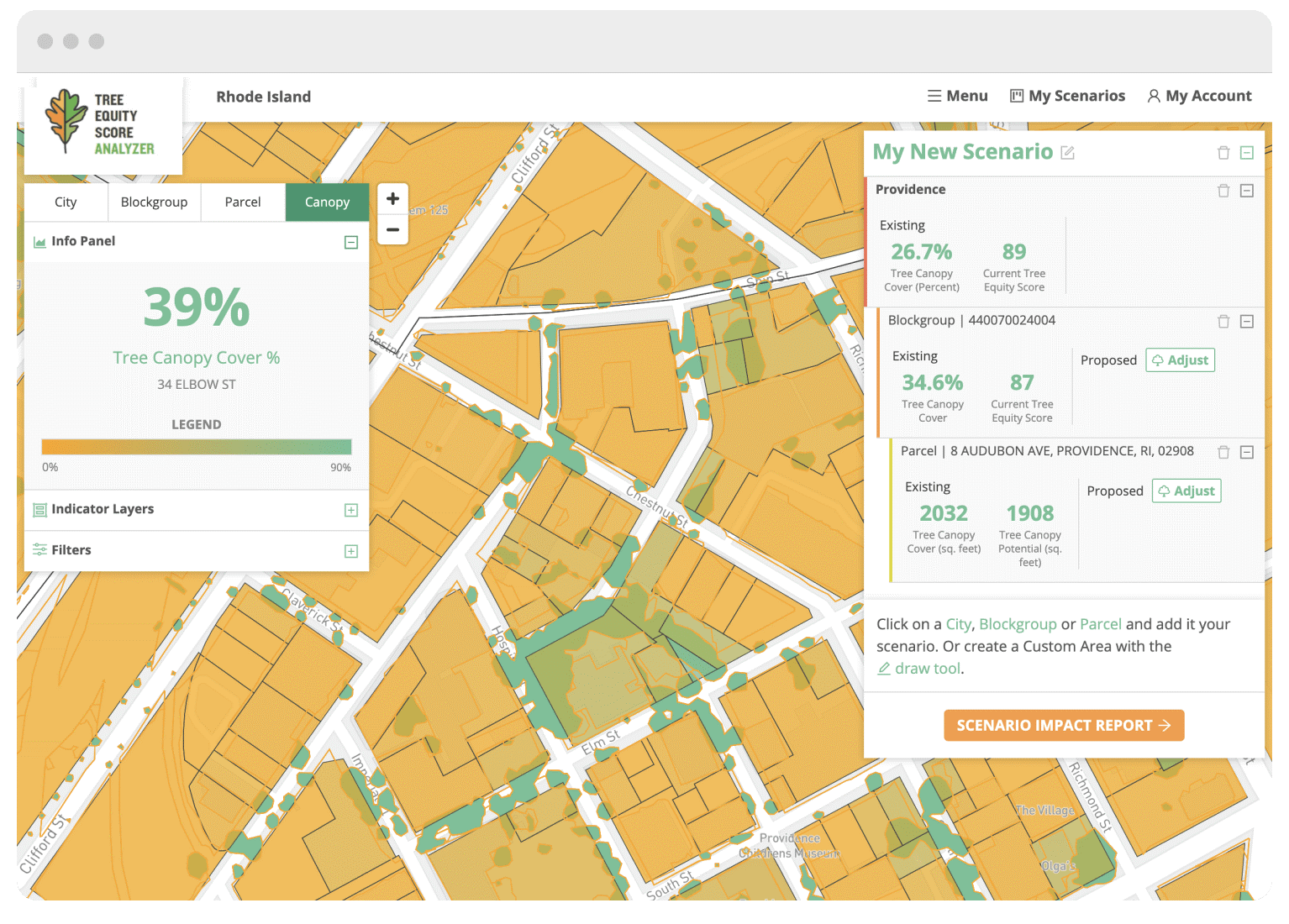The width and height of the screenshot is (1289, 924).
Task: Delete the Blockgroup 440070024004 entry
Action: pyautogui.click(x=1223, y=321)
